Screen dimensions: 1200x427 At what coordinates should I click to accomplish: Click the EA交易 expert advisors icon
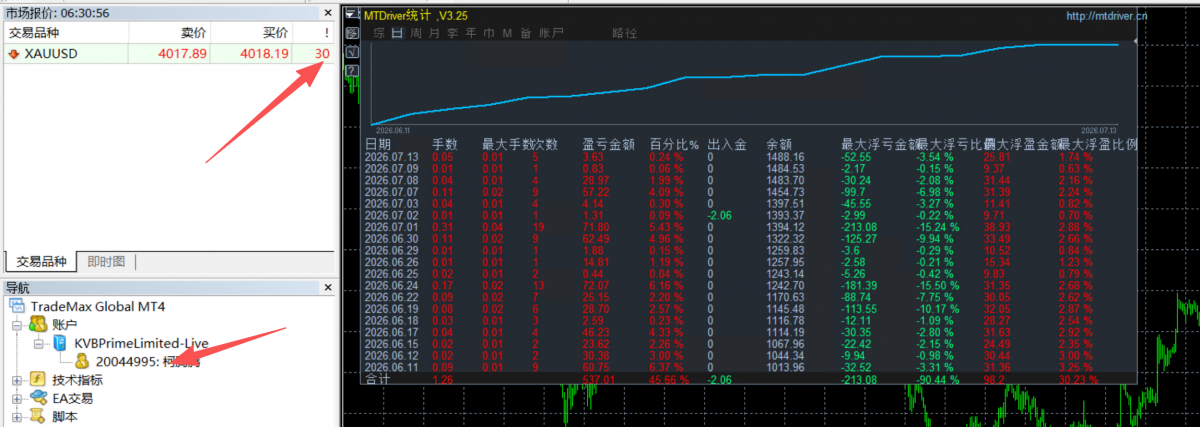coord(38,398)
